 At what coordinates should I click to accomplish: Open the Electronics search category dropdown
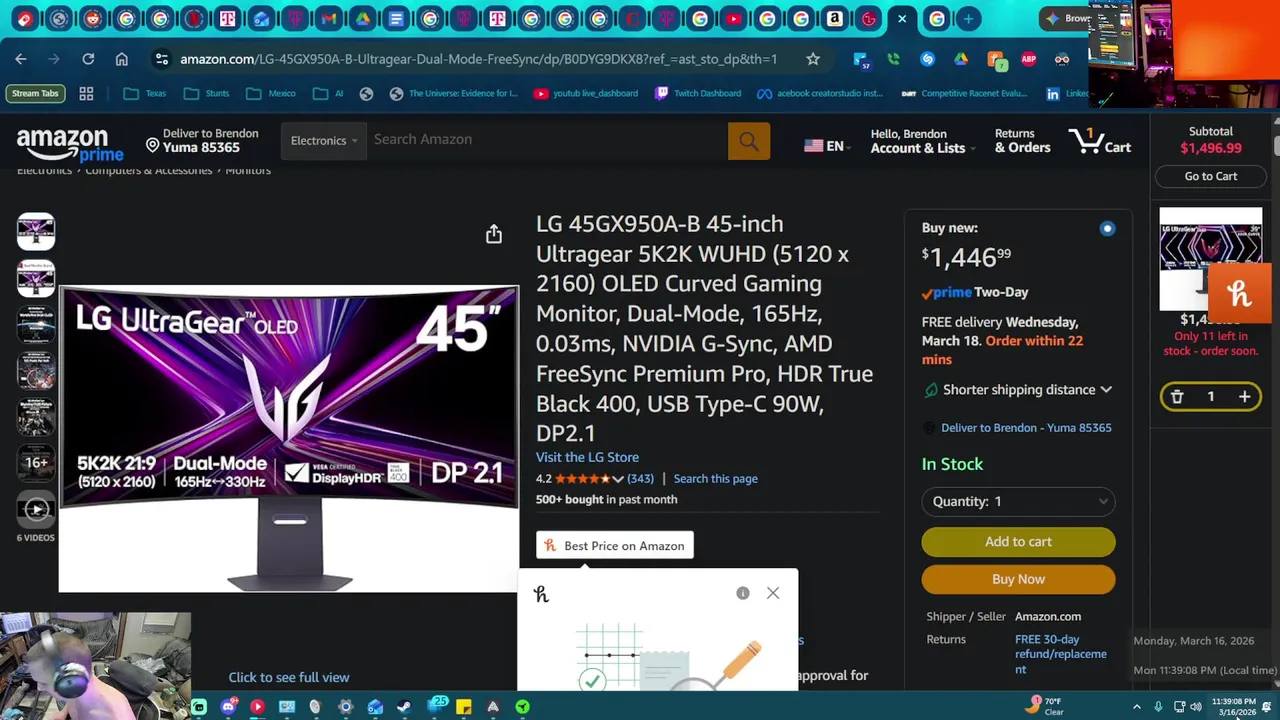tap(323, 141)
